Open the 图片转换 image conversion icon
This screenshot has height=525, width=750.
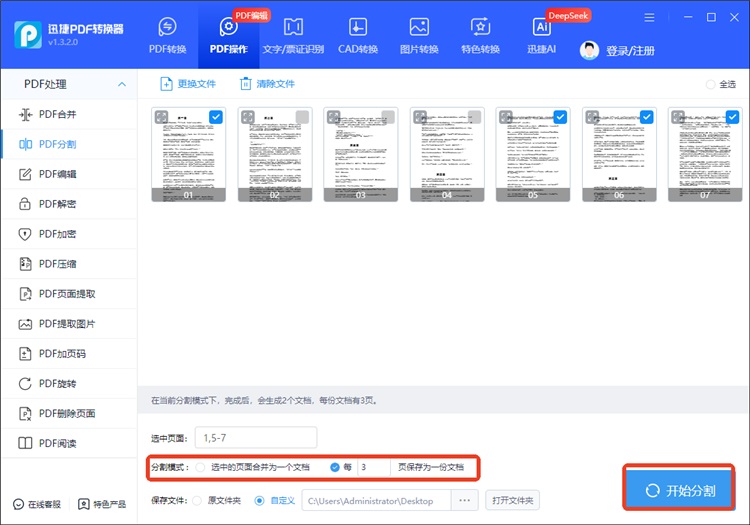coord(419,28)
